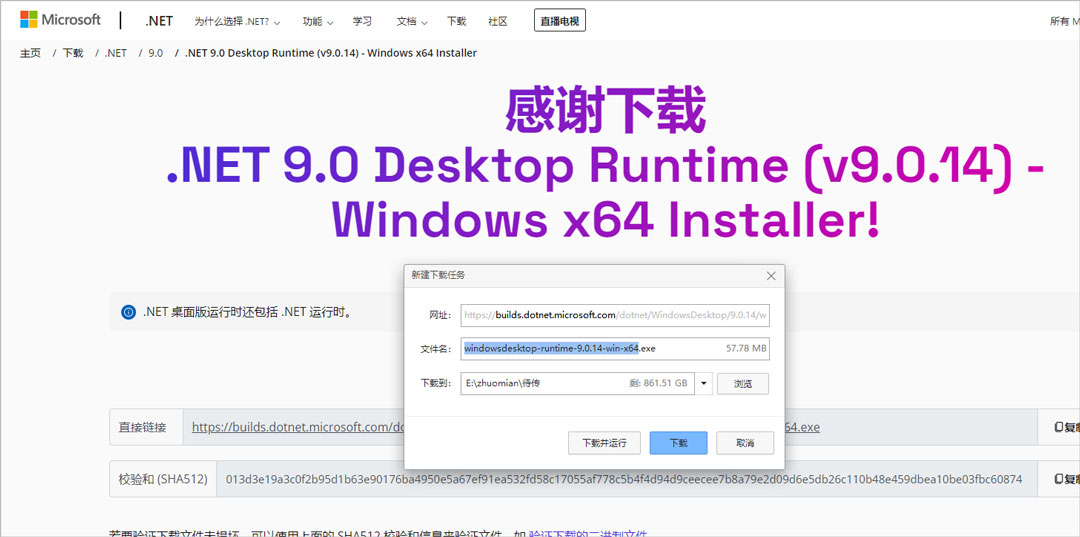Click the blue info icon beside .NET 桌面版
The width and height of the screenshot is (1080, 537).
click(x=128, y=313)
